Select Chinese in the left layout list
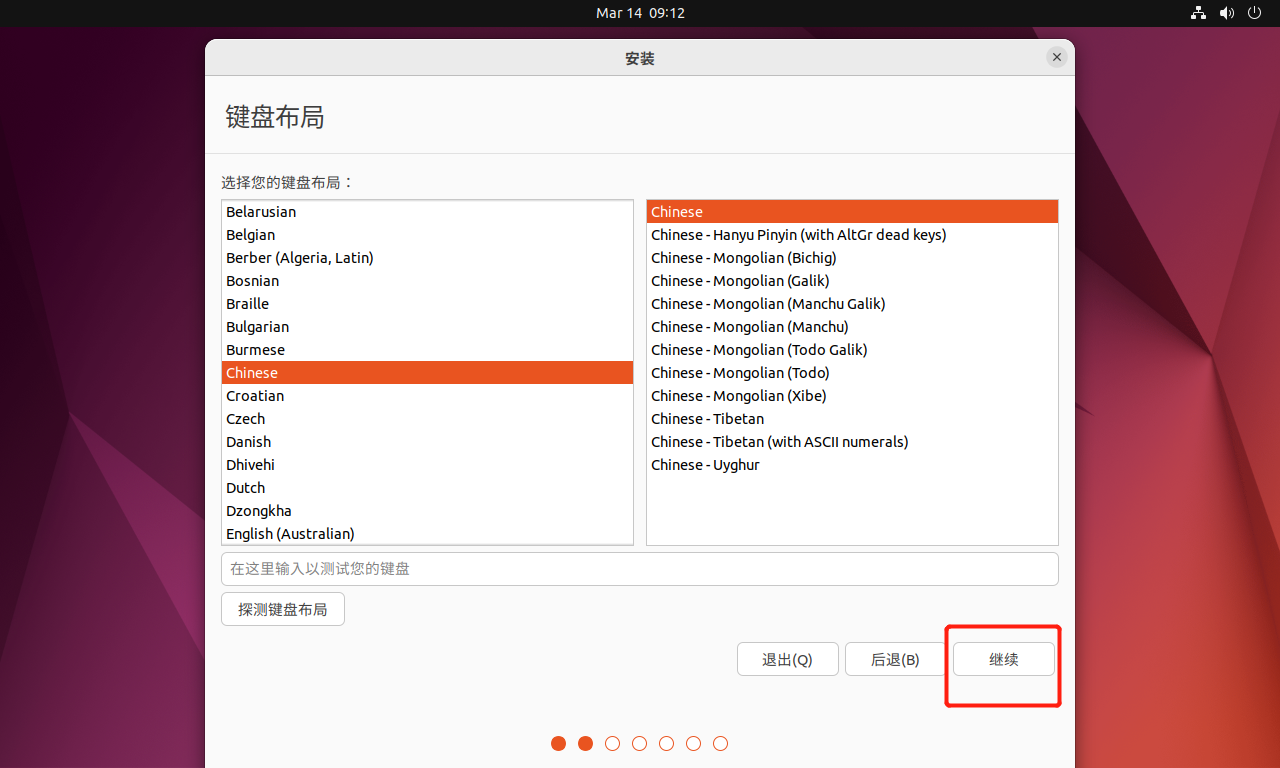The width and height of the screenshot is (1280, 768). click(x=427, y=373)
